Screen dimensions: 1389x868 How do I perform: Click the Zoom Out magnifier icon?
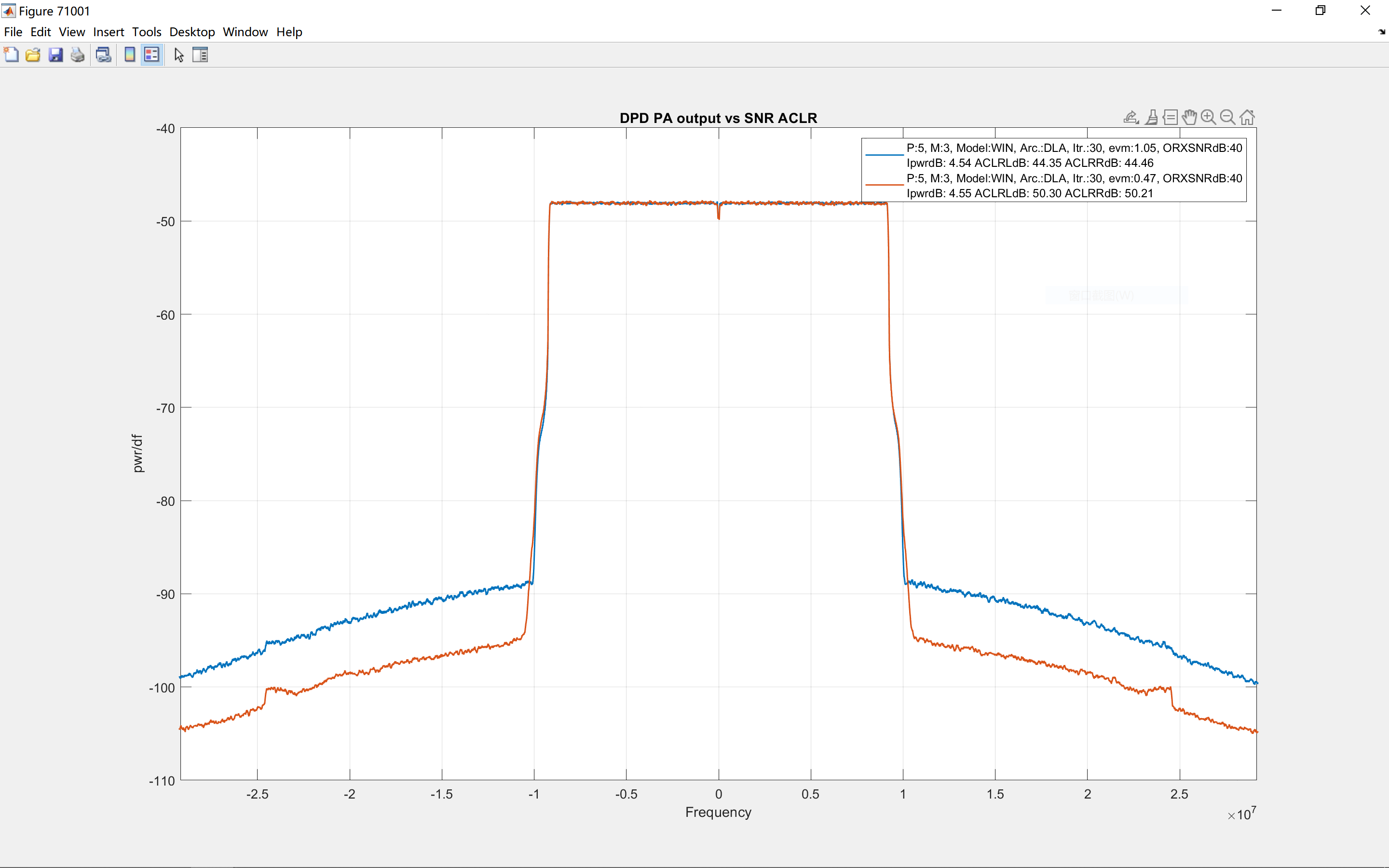(1227, 117)
